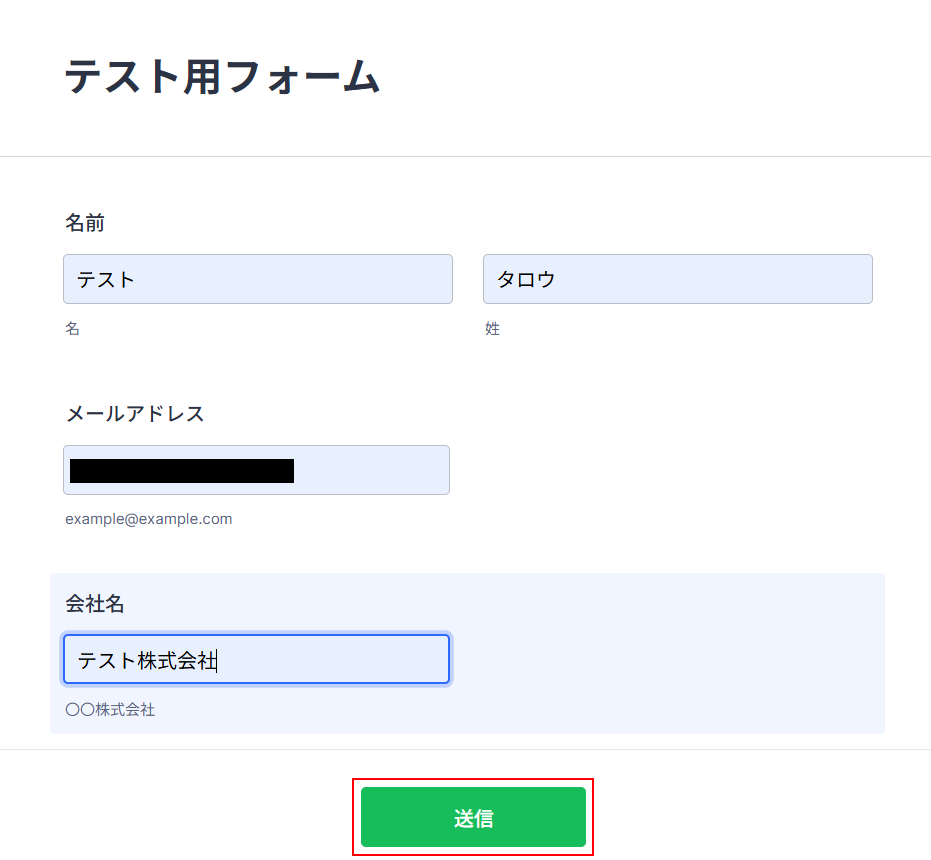Click the メールアドレス field label
Viewport: 931px width, 860px height.
pyautogui.click(x=135, y=413)
